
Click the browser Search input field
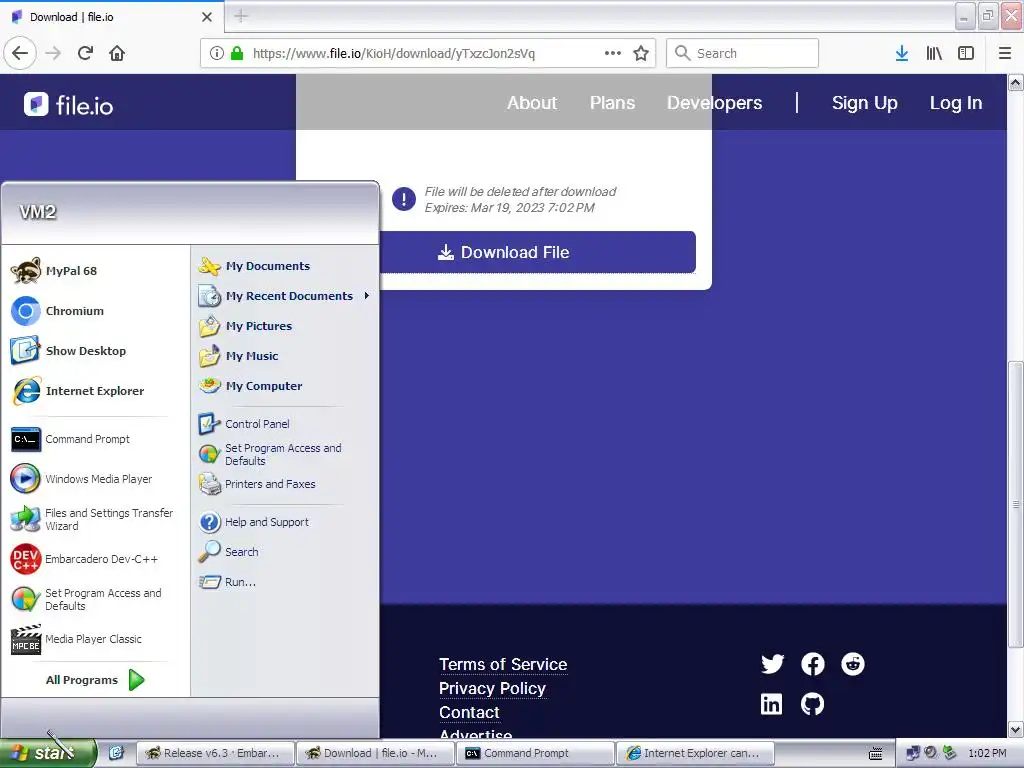tap(742, 53)
